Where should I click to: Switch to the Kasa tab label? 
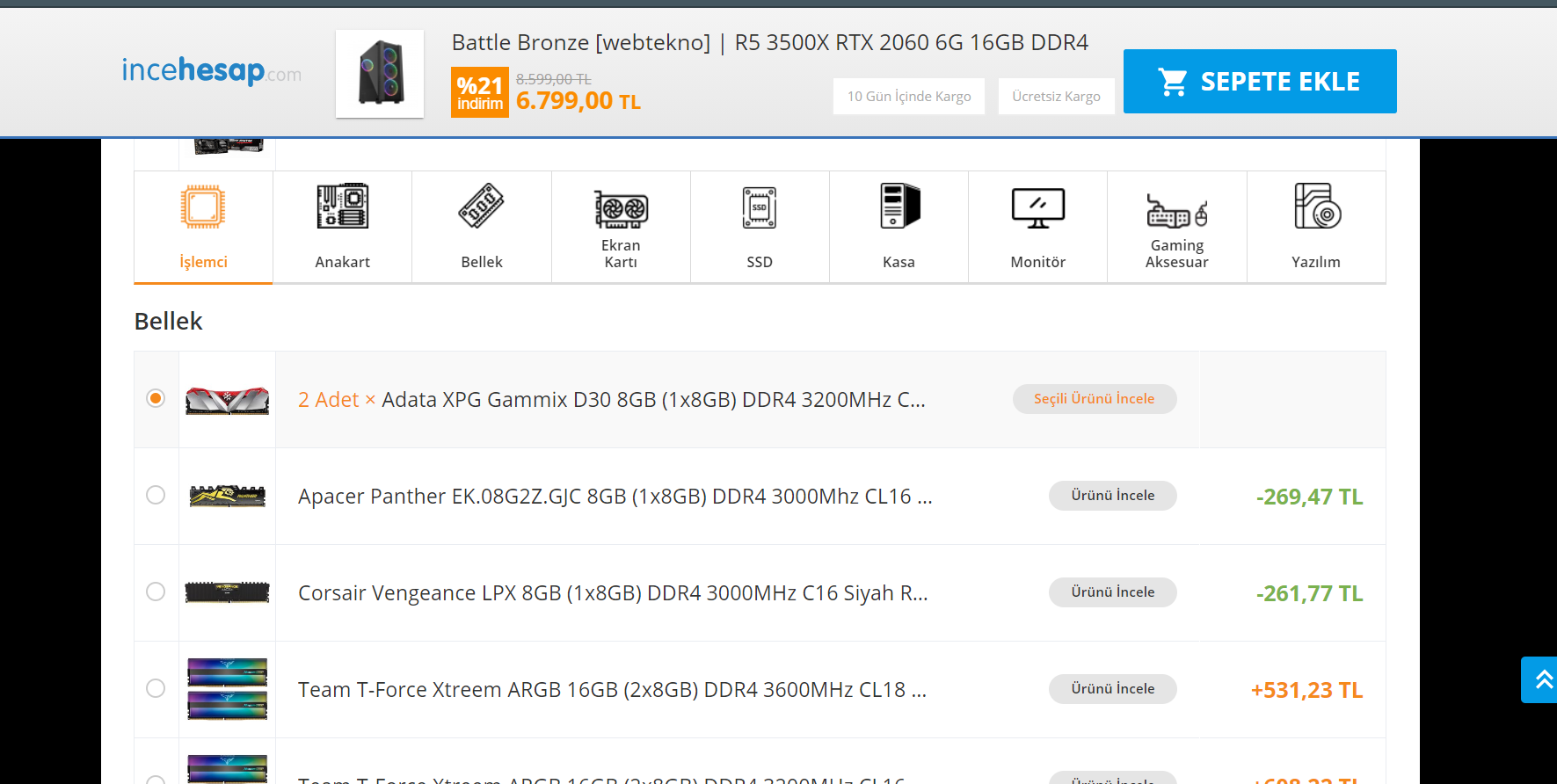[899, 262]
